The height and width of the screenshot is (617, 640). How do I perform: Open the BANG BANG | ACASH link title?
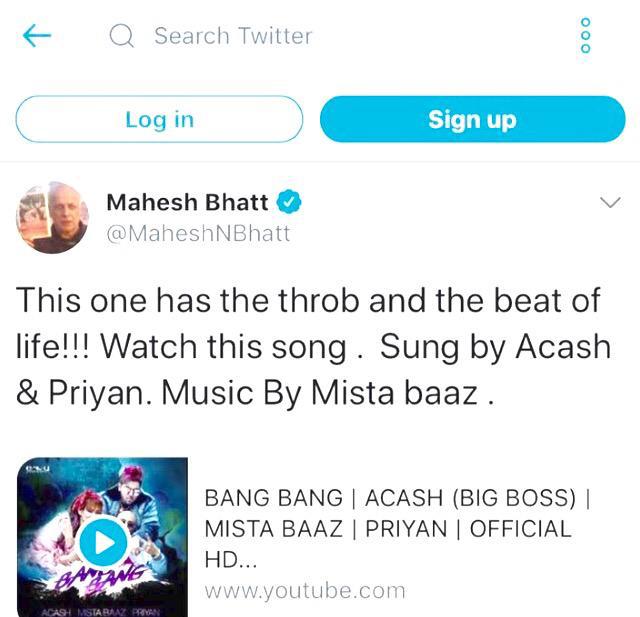pyautogui.click(x=398, y=528)
